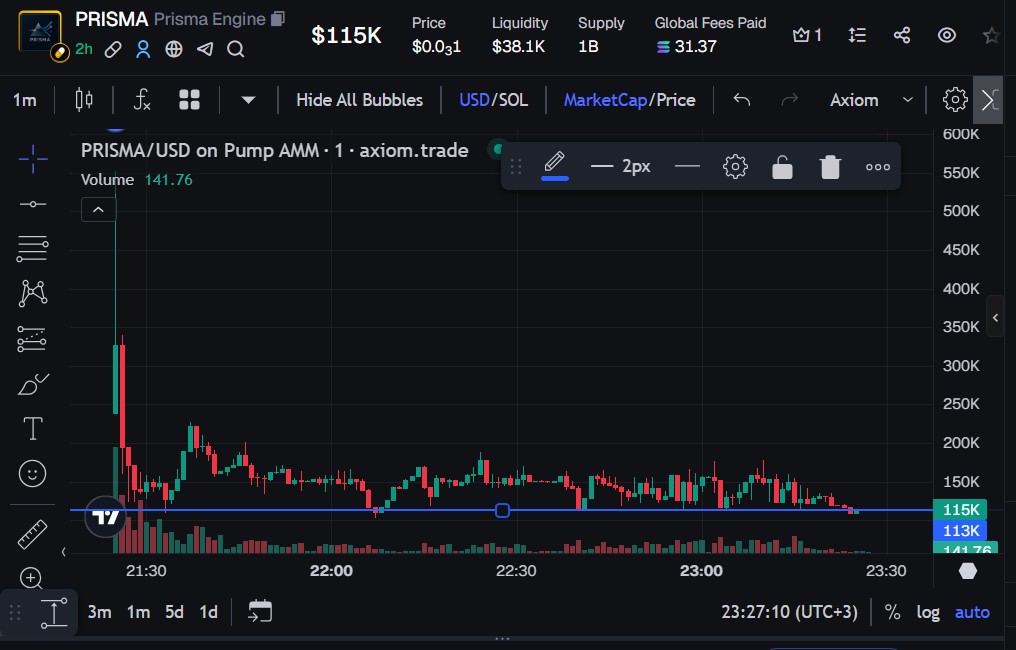Screen dimensions: 1016x650
Task: Share this PRISMA token page
Action: [x=902, y=35]
